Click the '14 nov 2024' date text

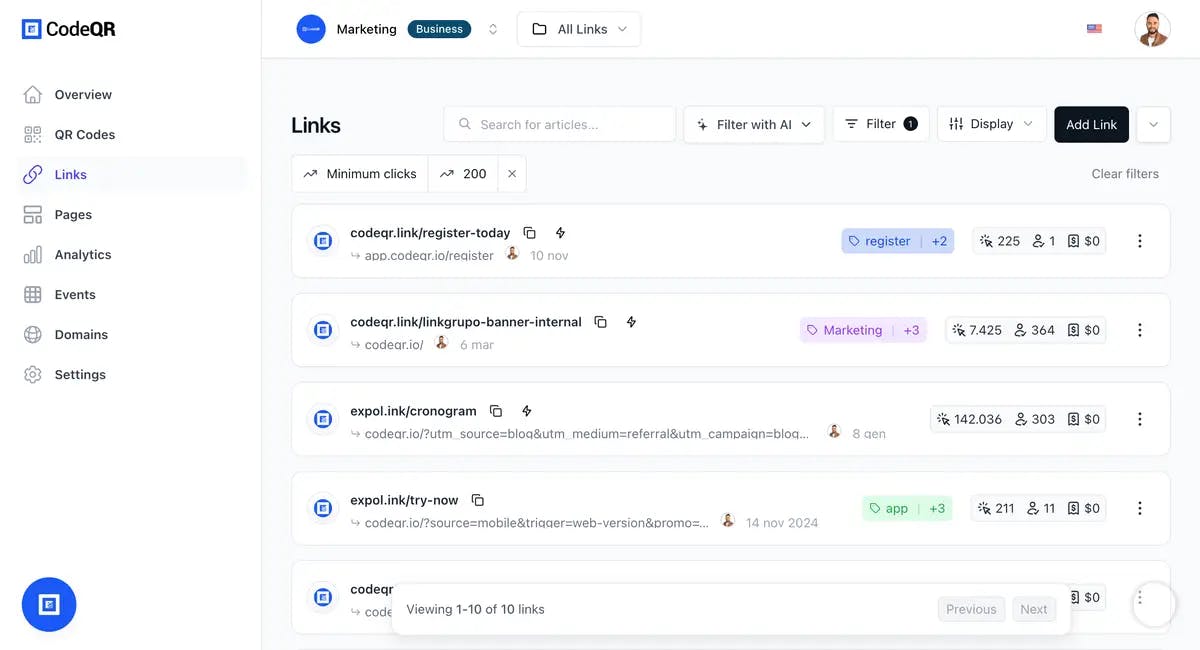coord(782,523)
